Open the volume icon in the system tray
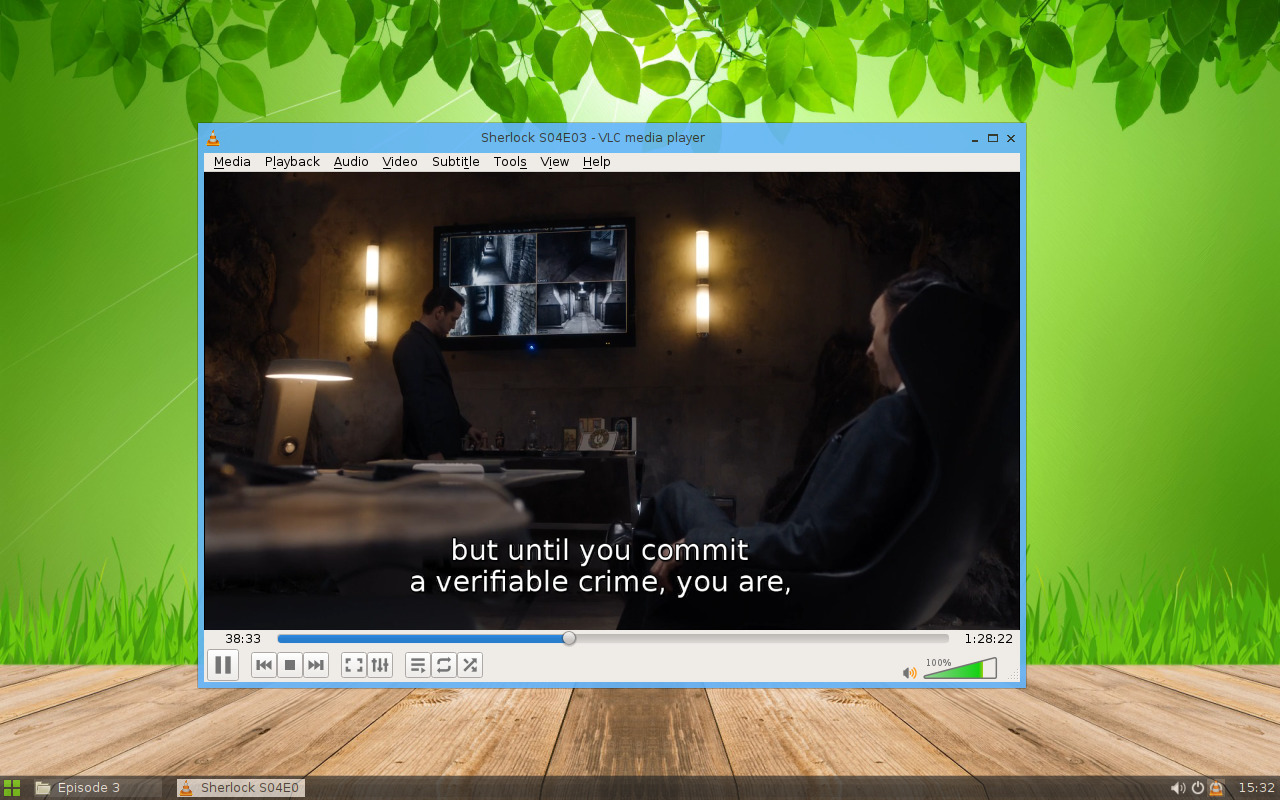The height and width of the screenshot is (800, 1280). coord(1180,787)
